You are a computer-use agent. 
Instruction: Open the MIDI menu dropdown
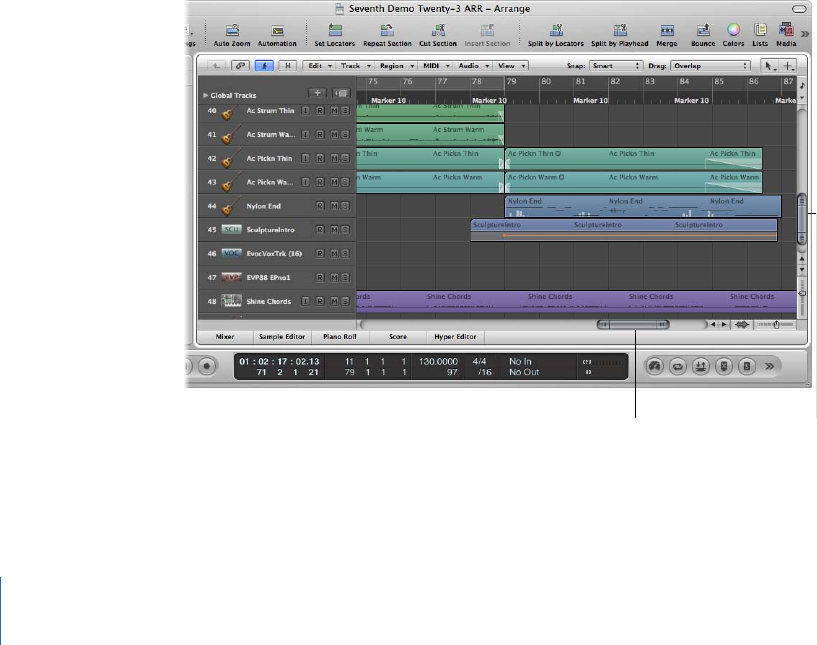pos(435,66)
